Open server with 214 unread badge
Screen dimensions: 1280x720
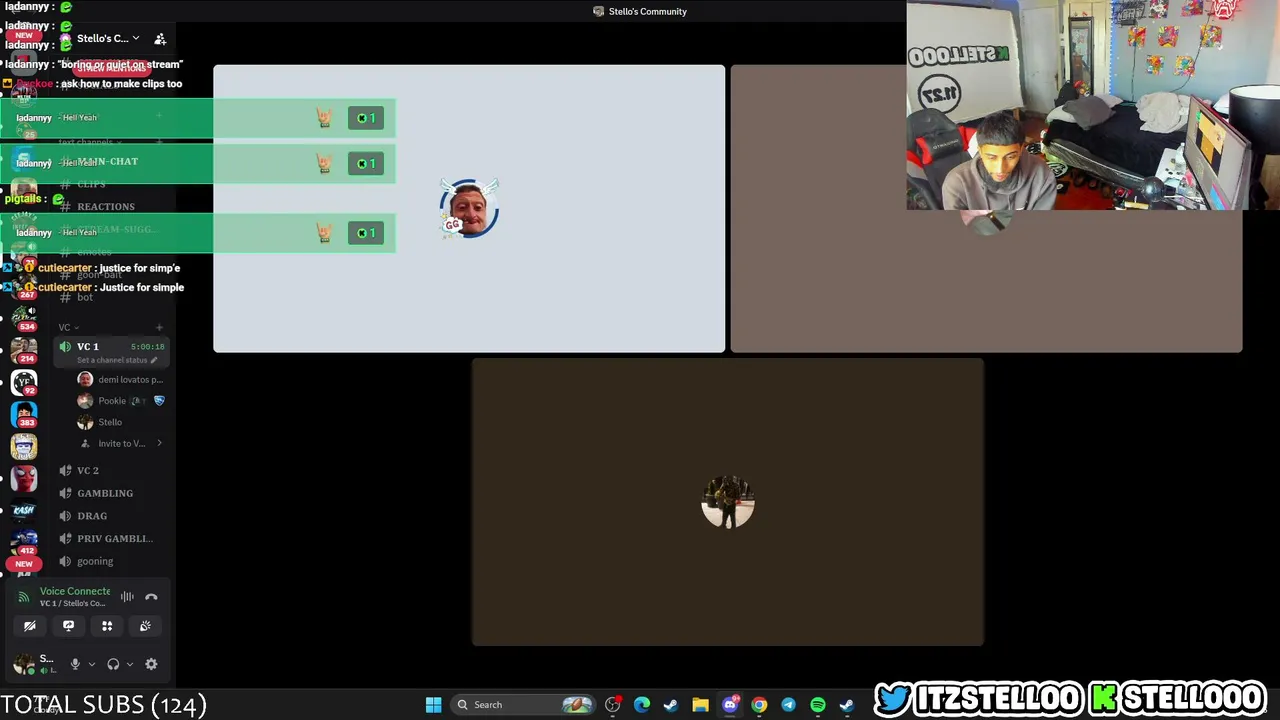(24, 350)
